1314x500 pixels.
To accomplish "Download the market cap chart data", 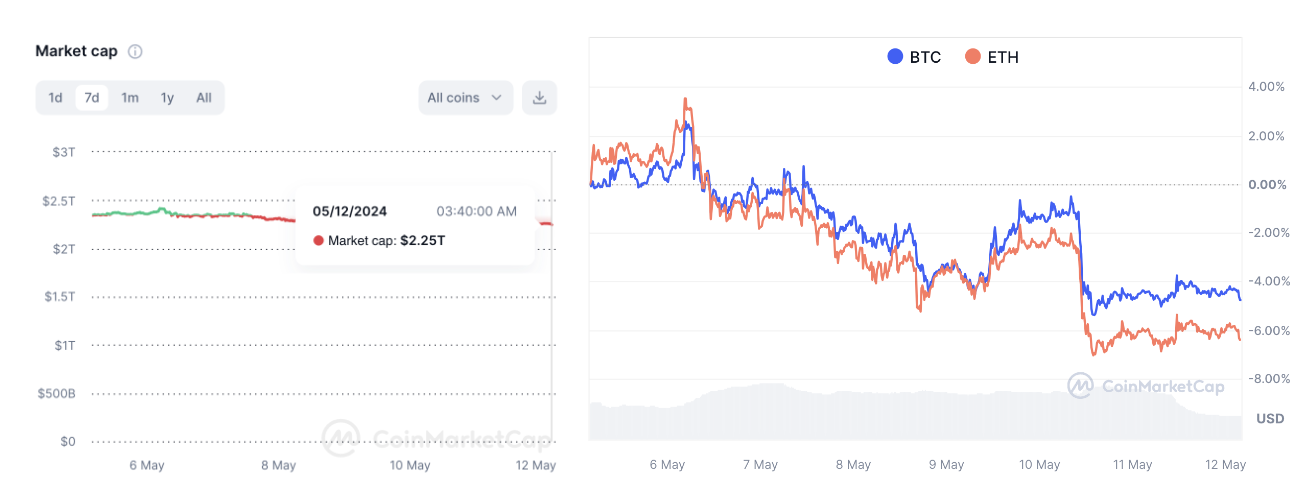I will [x=539, y=98].
